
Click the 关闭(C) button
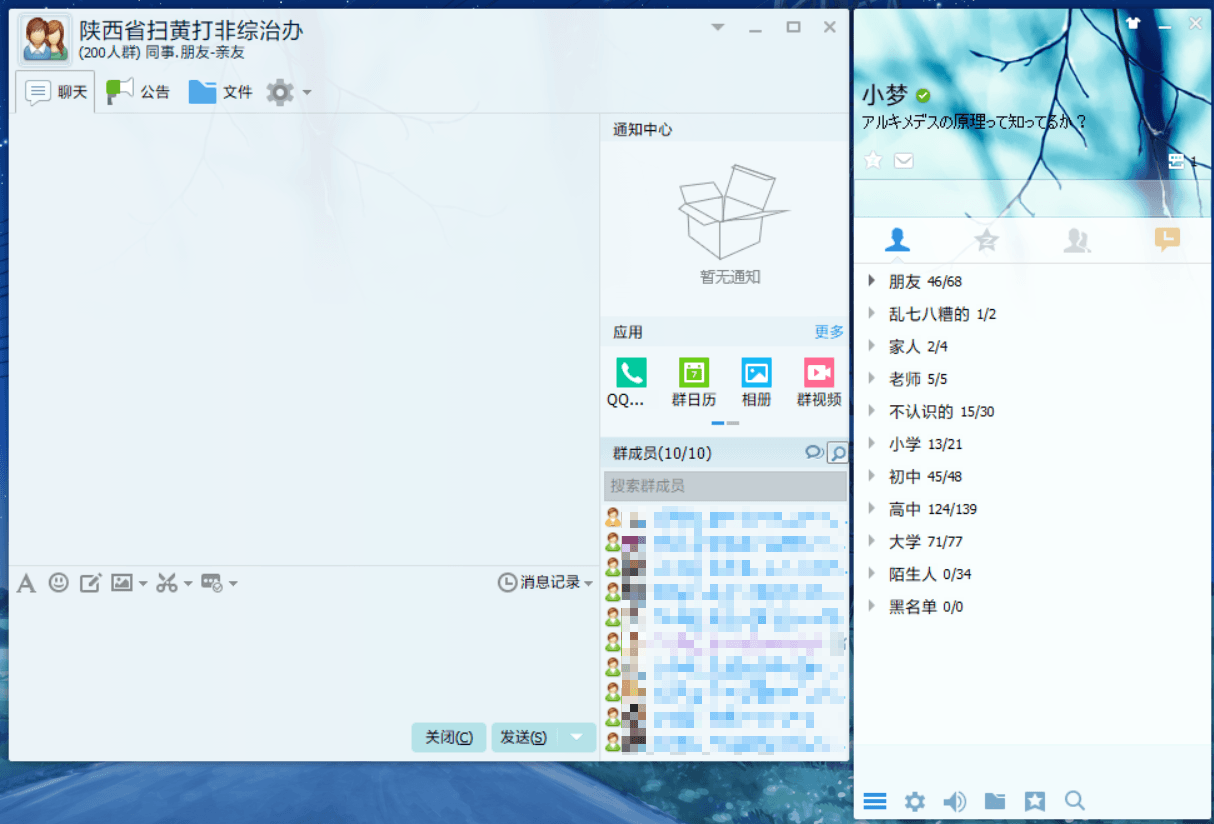point(448,737)
